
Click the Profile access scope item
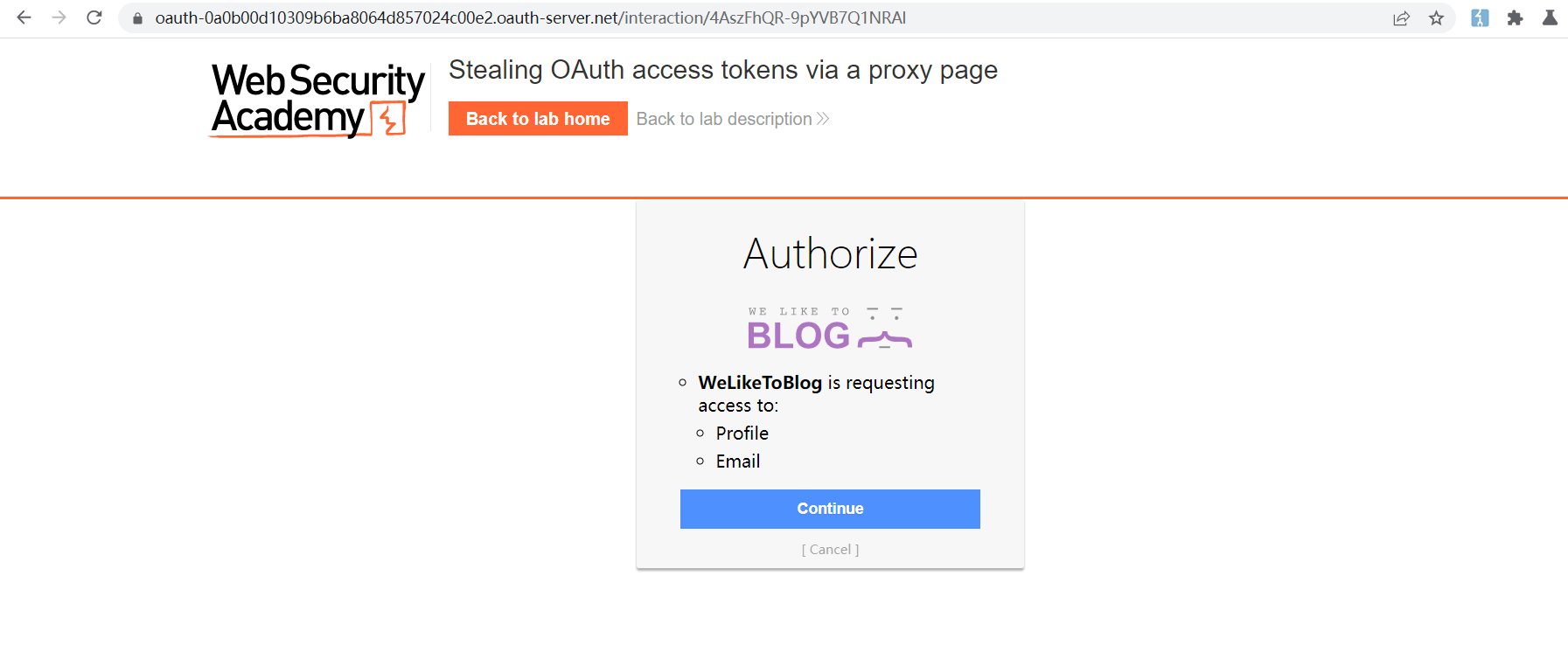pos(742,434)
